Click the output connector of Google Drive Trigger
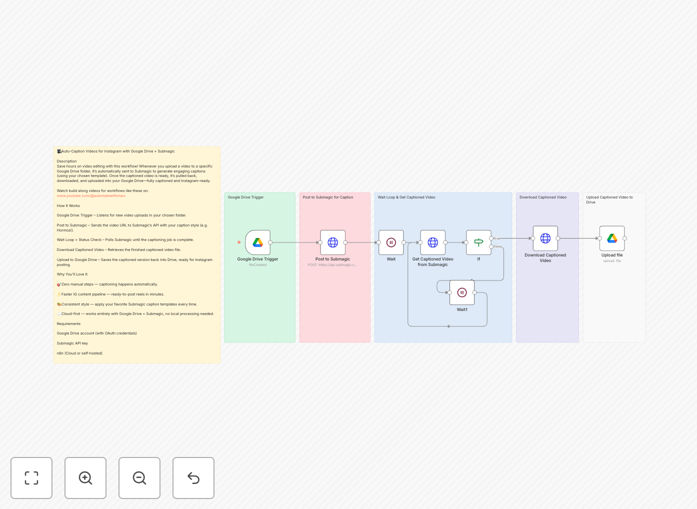The width and height of the screenshot is (697, 509). [x=271, y=242]
